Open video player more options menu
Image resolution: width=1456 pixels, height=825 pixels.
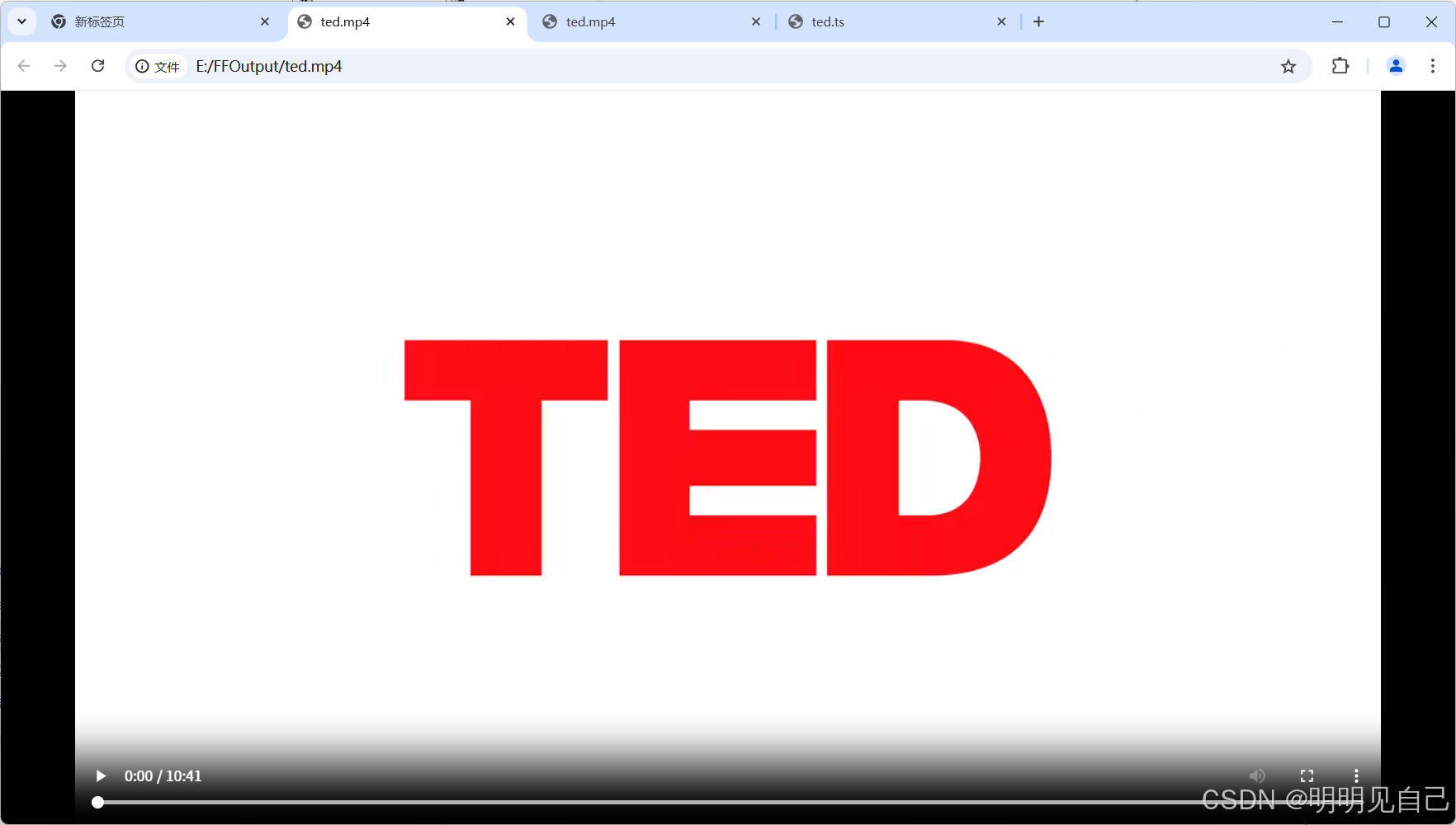tap(1356, 776)
